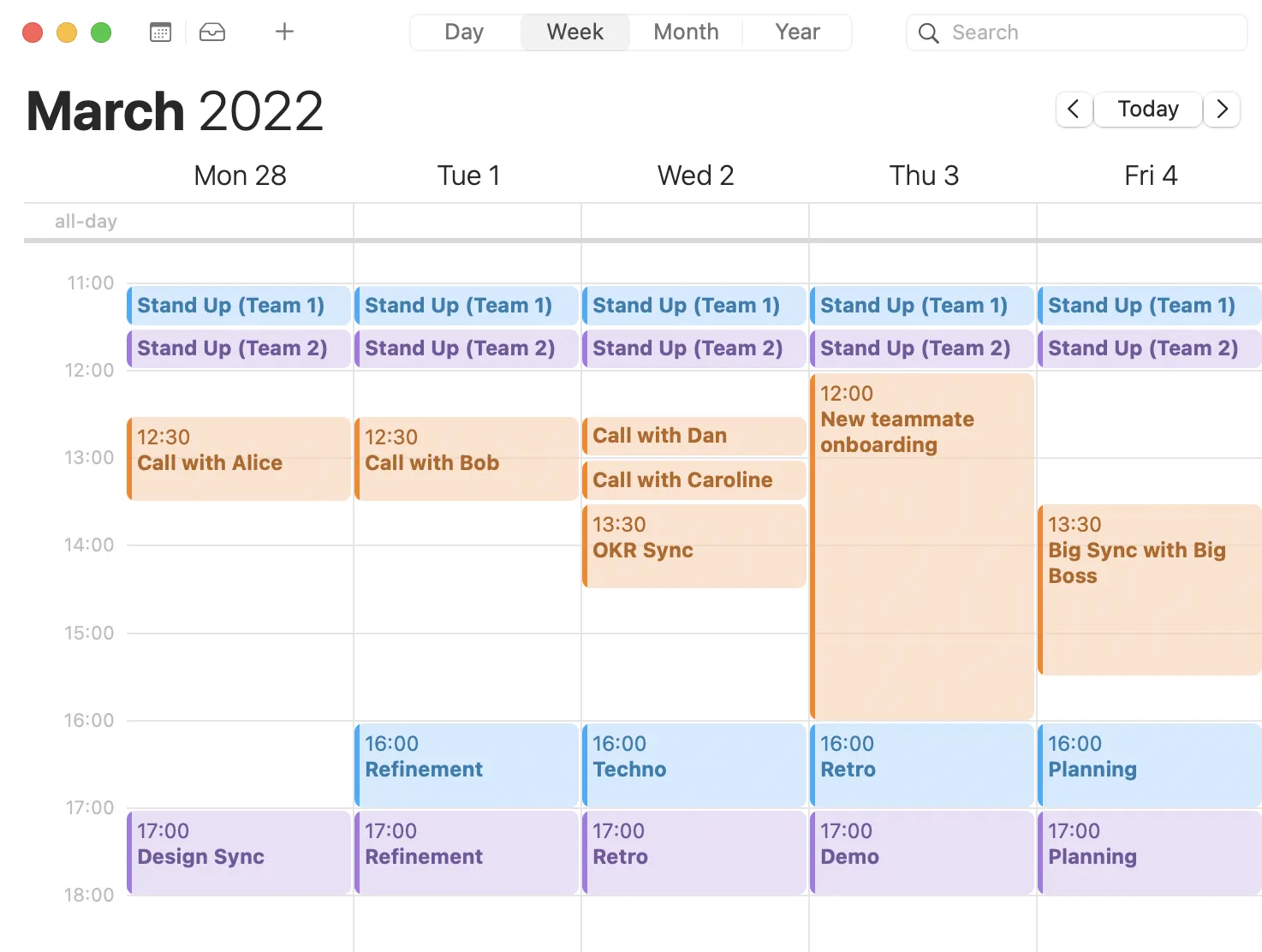Go to previous week using the left chevron
This screenshot has width=1262, height=952.
click(x=1074, y=110)
